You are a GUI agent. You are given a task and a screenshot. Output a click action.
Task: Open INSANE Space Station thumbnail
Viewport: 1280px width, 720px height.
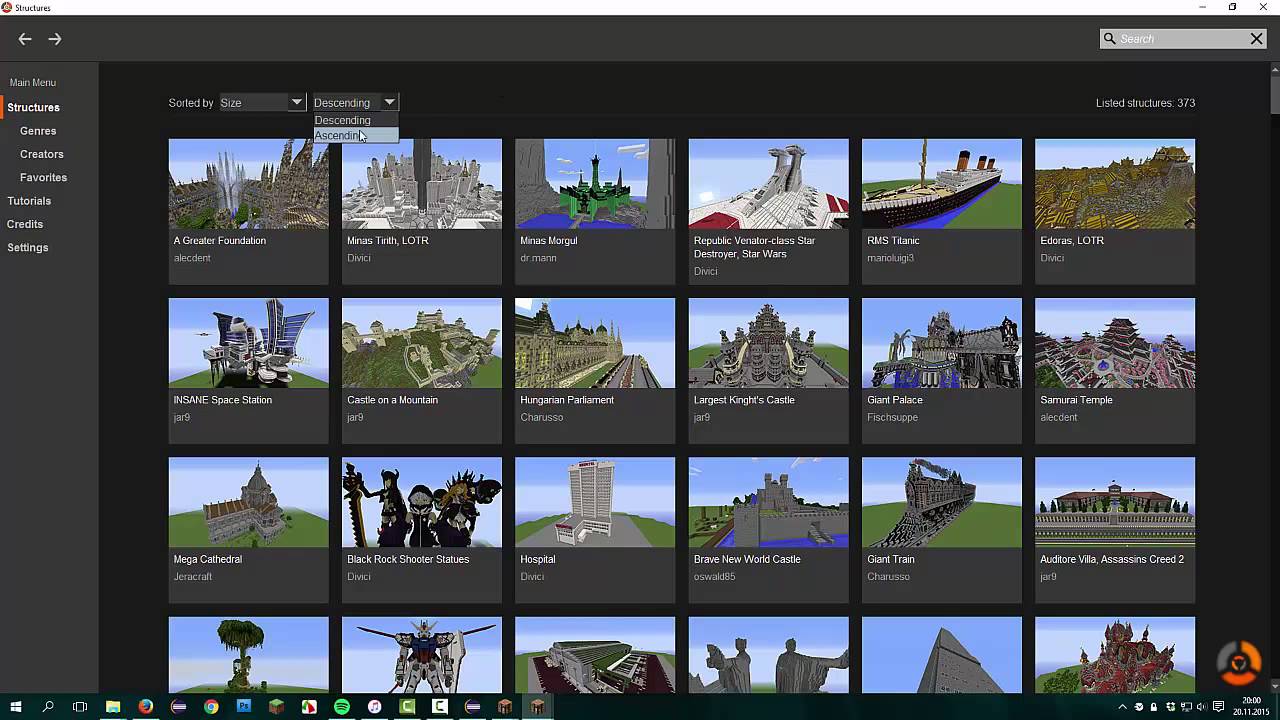click(x=249, y=343)
